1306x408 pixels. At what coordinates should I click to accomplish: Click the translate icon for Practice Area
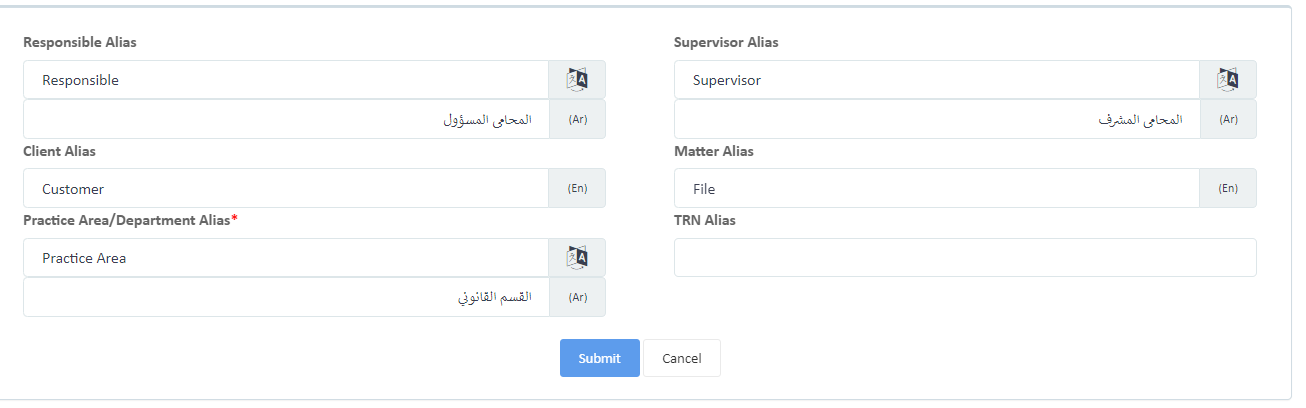577,258
